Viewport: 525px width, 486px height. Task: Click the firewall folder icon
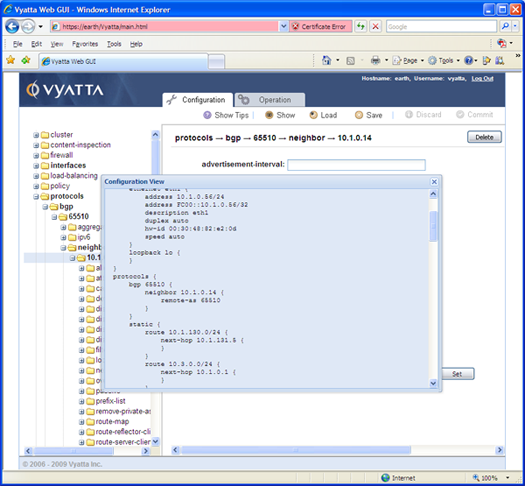[45, 155]
